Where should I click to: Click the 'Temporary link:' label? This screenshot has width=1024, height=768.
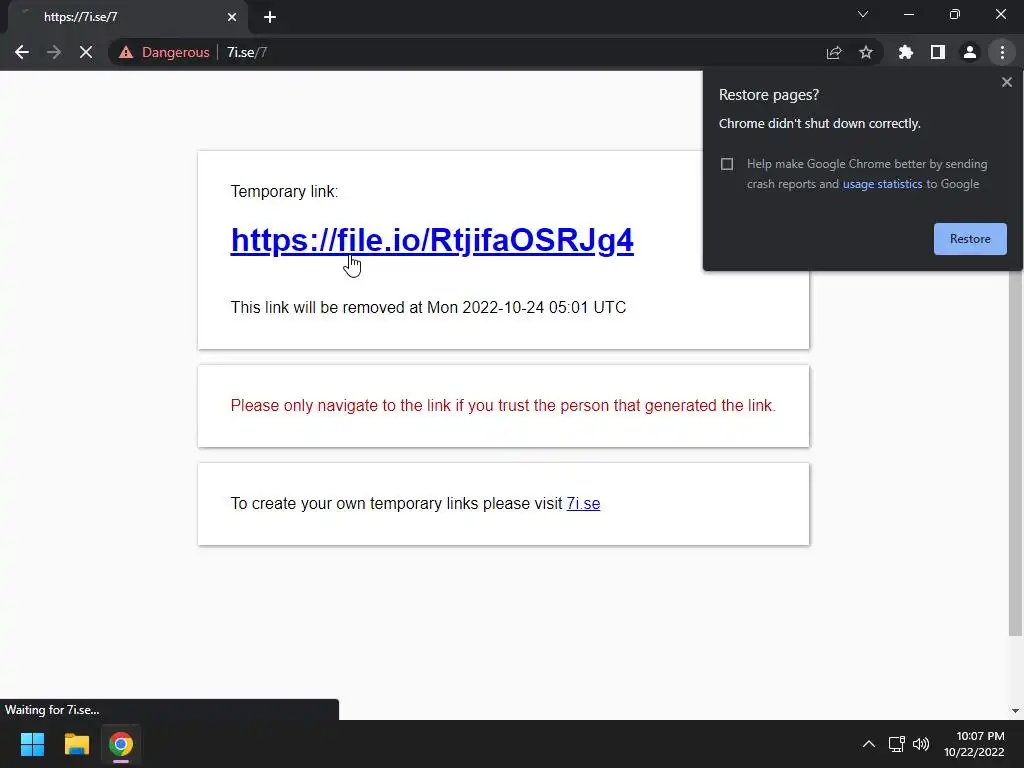pos(284,191)
